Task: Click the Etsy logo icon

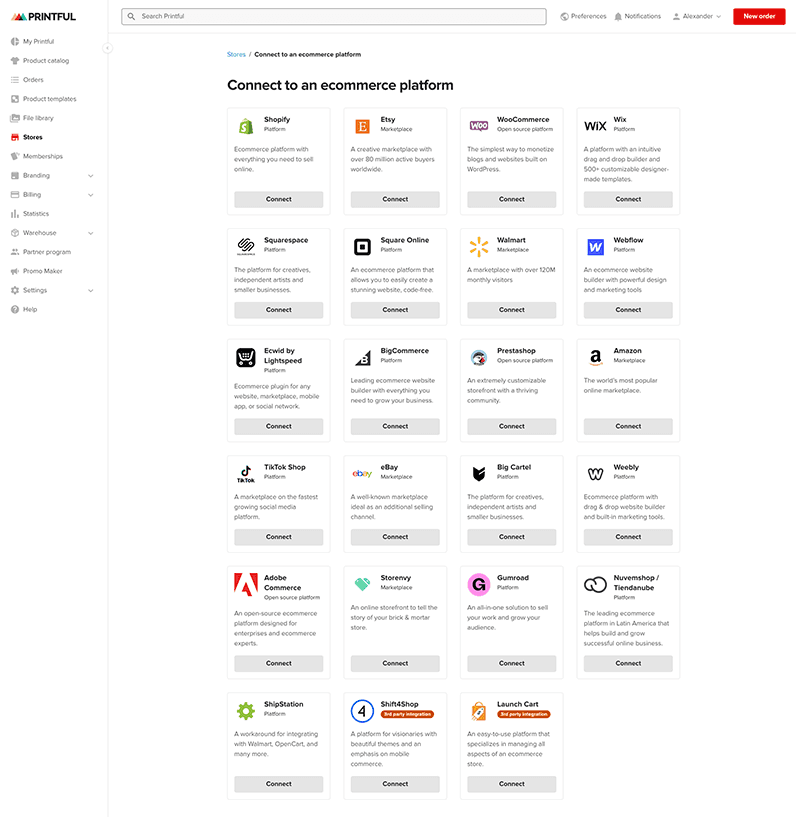Action: coord(362,126)
